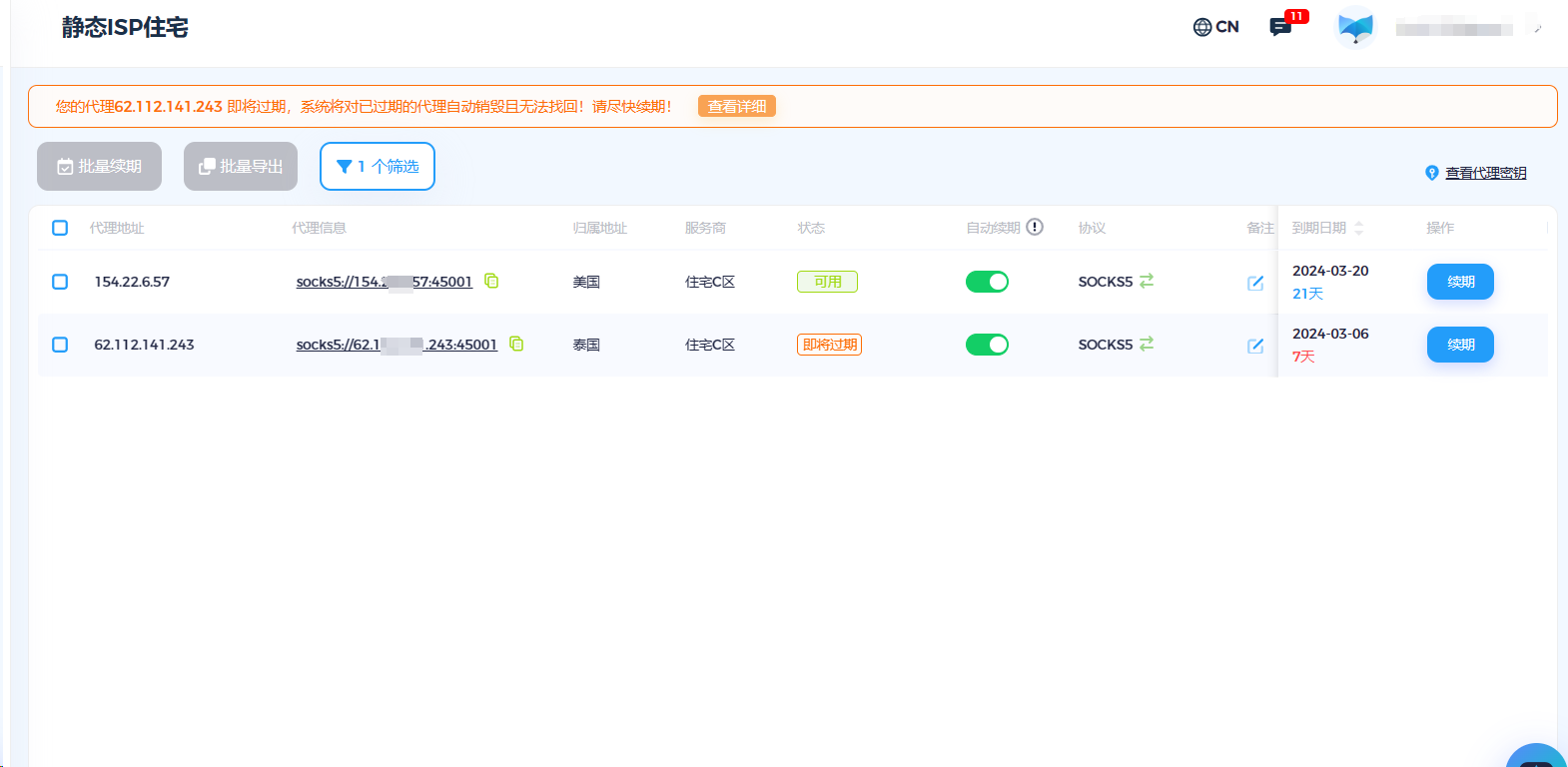Open socks5 link ending 57:45001

pyautogui.click(x=385, y=282)
